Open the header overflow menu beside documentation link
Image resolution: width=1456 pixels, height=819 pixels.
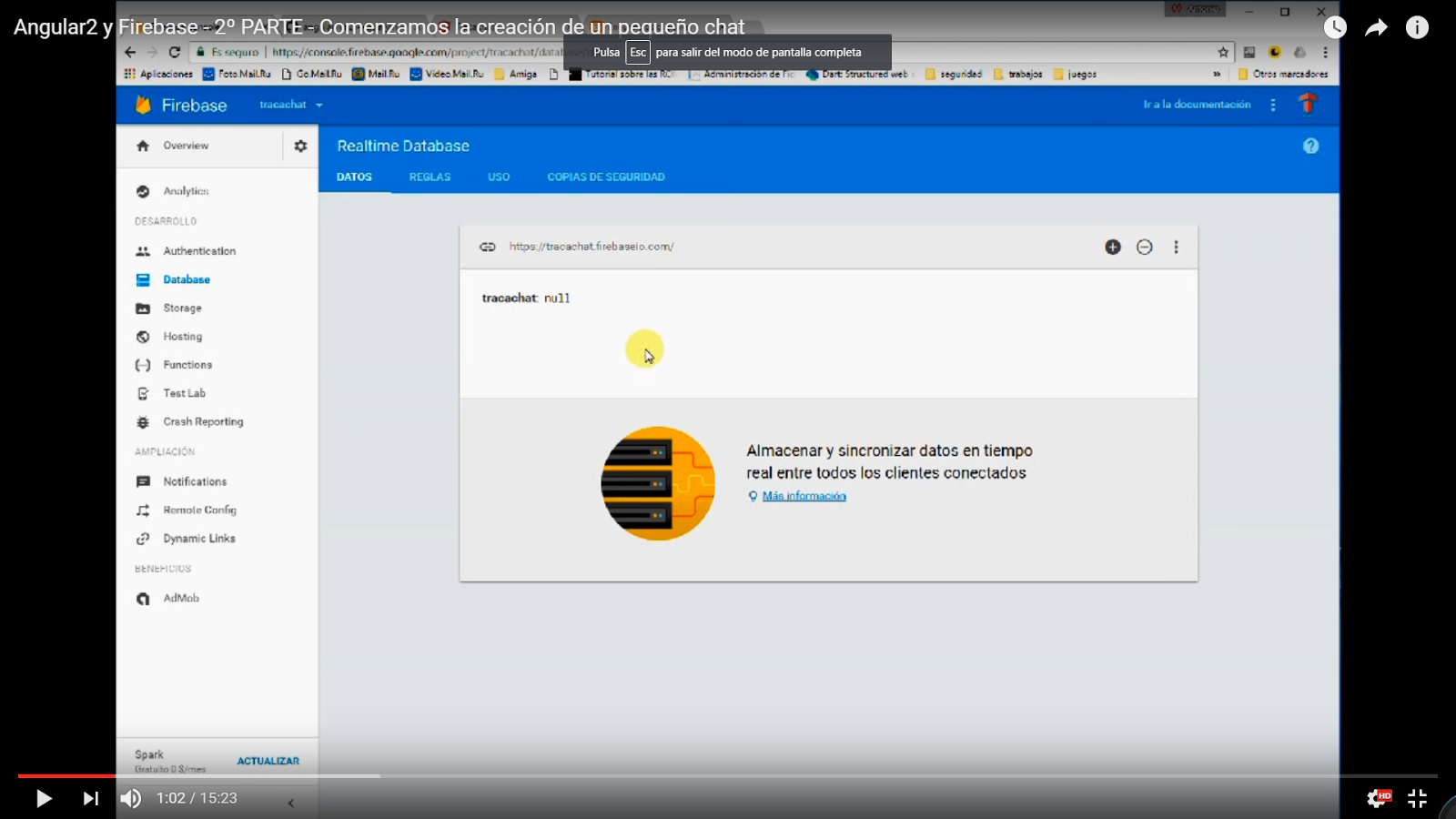[x=1273, y=105]
